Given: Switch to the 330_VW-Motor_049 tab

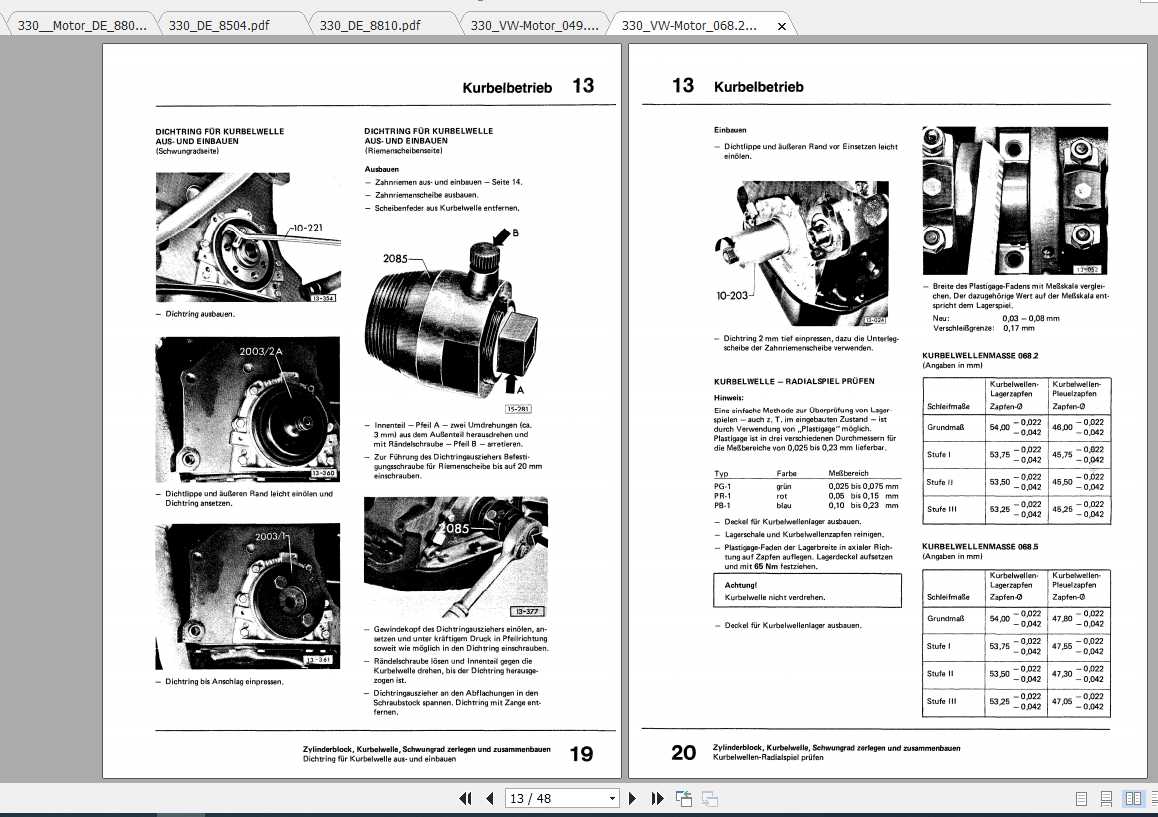Looking at the screenshot, I should [533, 25].
